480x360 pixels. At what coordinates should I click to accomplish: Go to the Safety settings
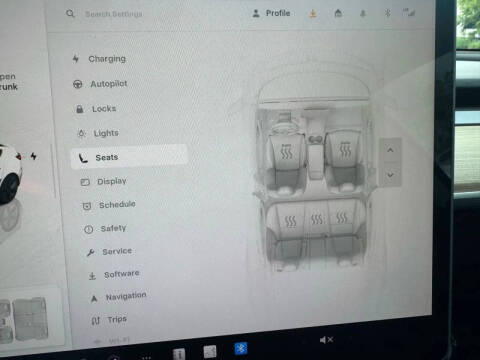tap(105, 228)
